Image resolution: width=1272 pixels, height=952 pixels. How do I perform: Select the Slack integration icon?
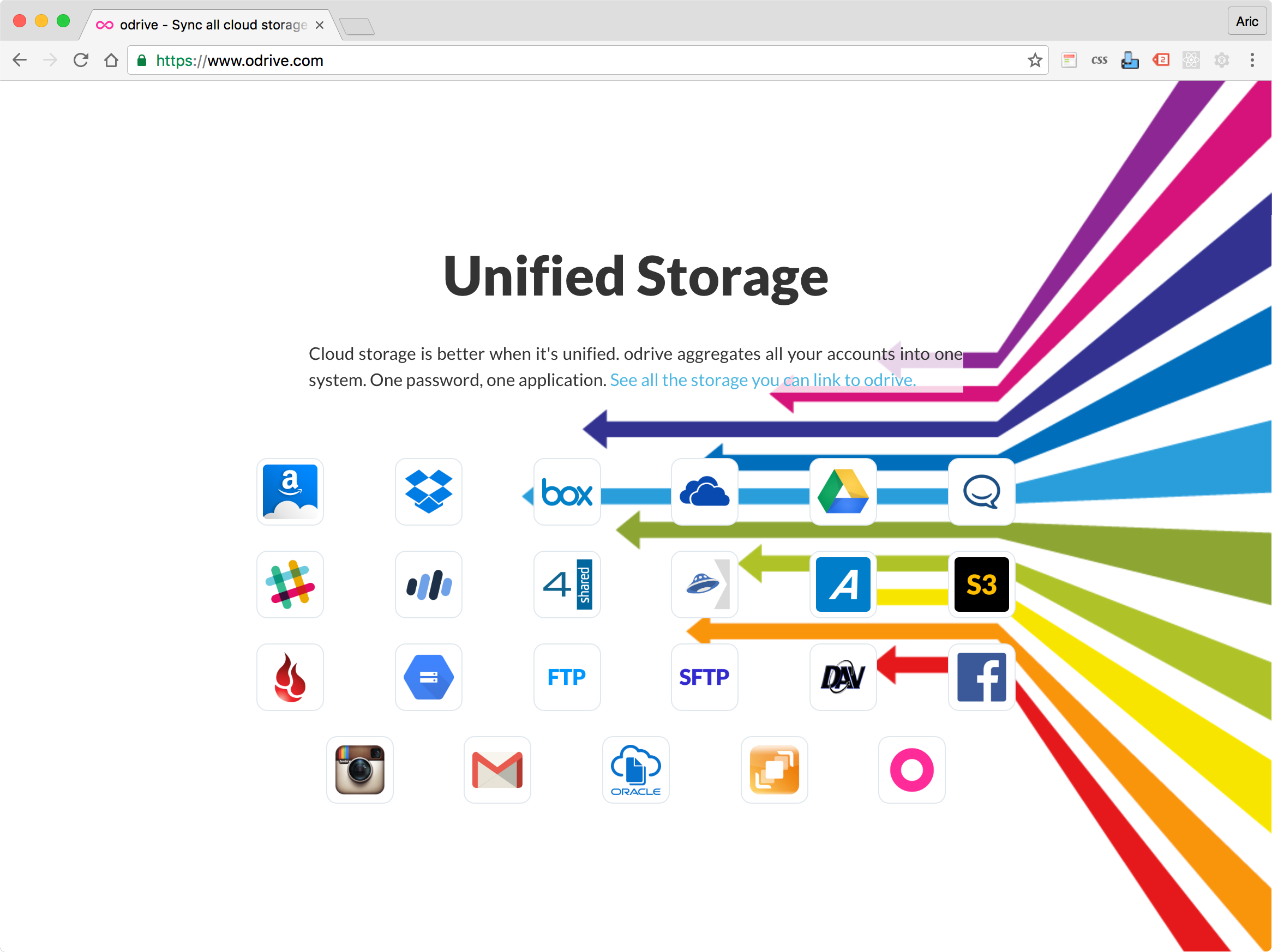pos(290,584)
